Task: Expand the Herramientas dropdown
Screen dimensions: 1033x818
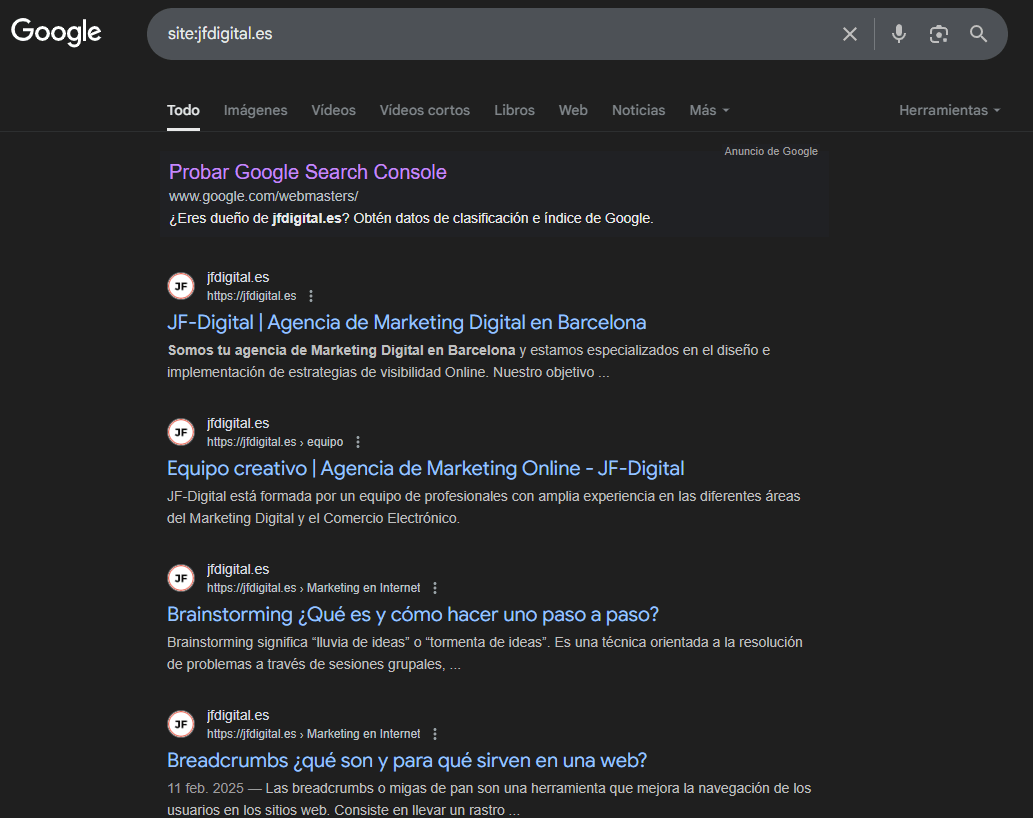Action: coord(949,110)
